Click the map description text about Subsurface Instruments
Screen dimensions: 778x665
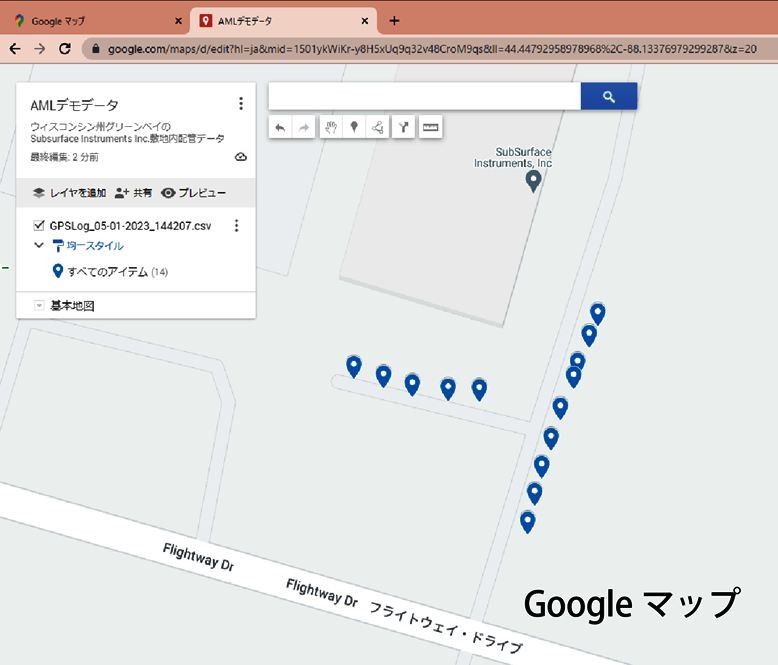click(127, 132)
